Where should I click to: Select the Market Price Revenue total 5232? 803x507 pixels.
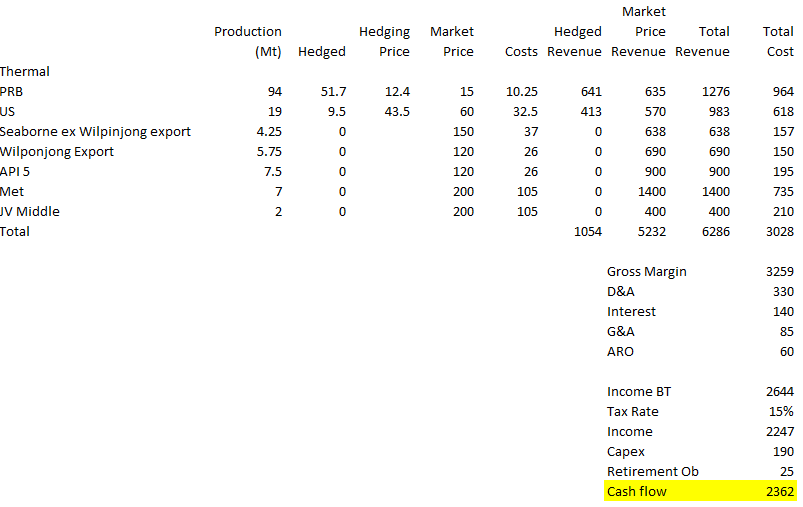point(650,231)
